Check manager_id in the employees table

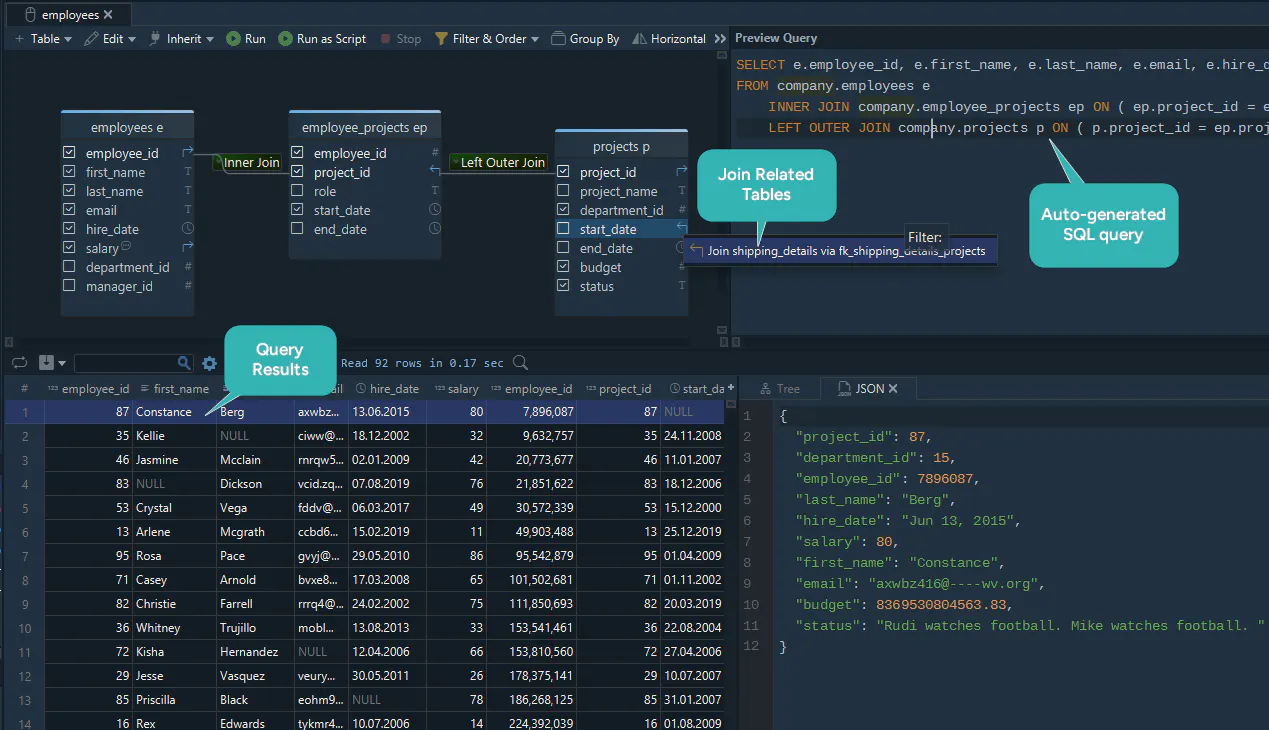69,286
